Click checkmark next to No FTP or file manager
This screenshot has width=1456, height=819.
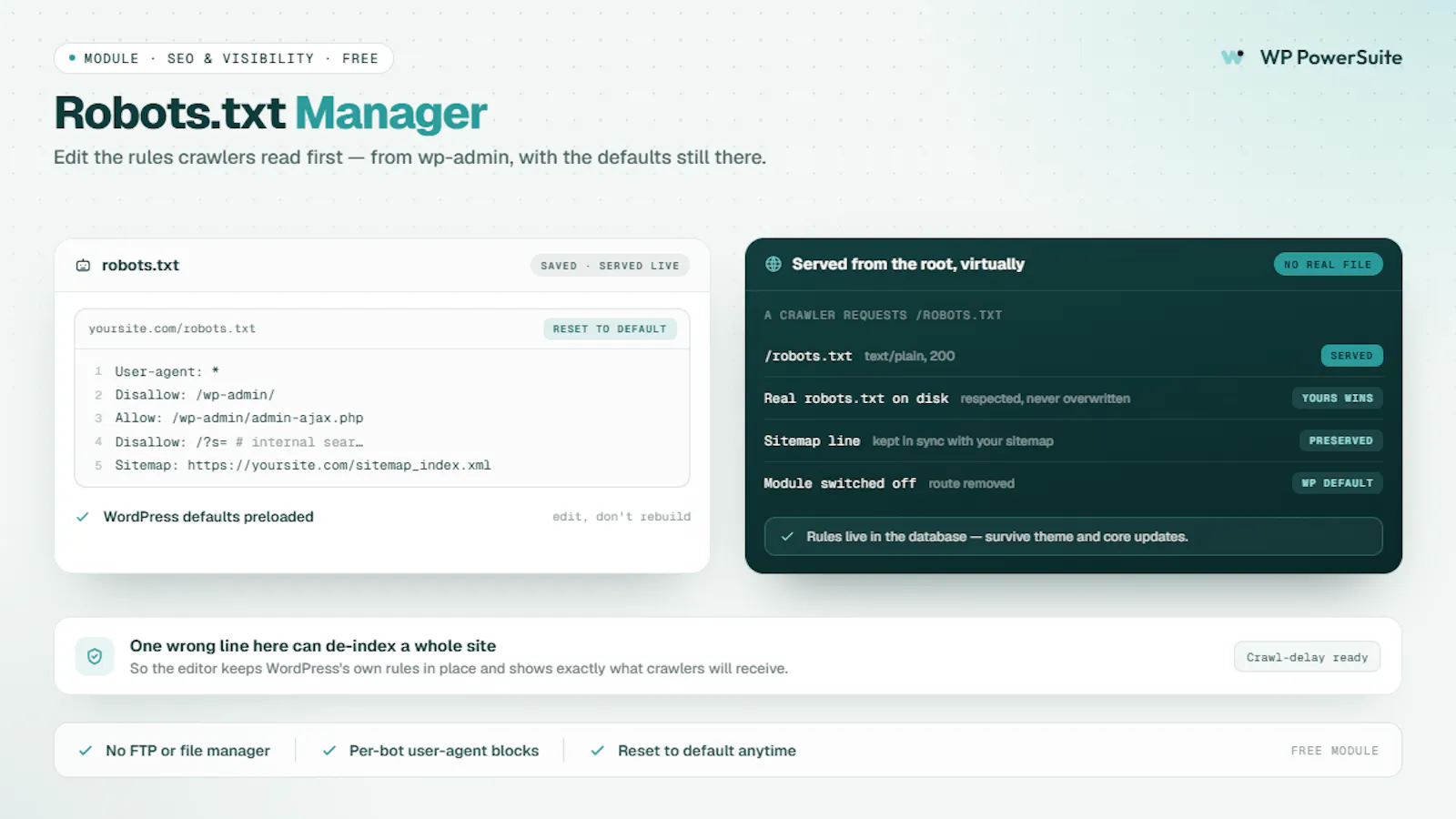pos(86,751)
